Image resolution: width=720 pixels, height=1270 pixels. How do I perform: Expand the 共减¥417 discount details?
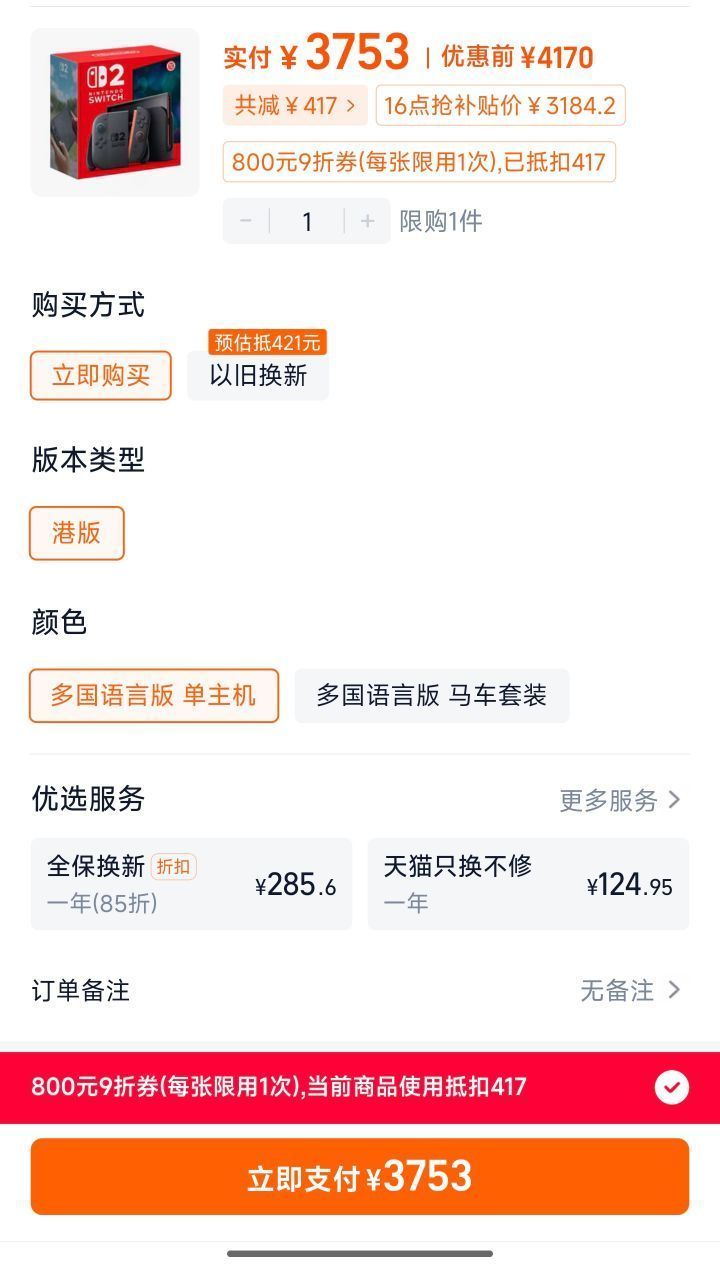pos(295,105)
